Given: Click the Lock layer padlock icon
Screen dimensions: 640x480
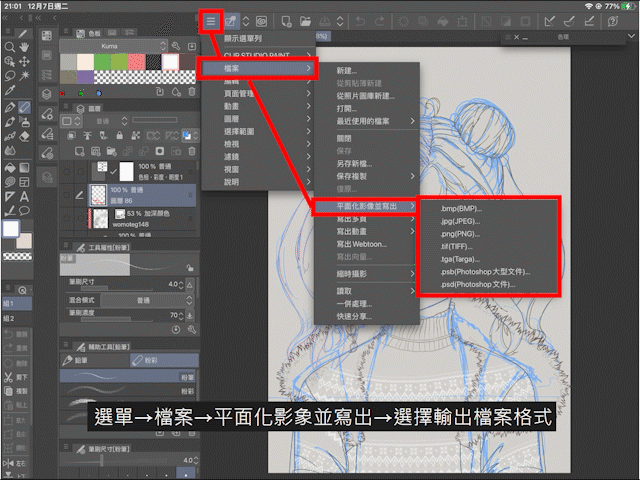Looking at the screenshot, I should point(119,135).
